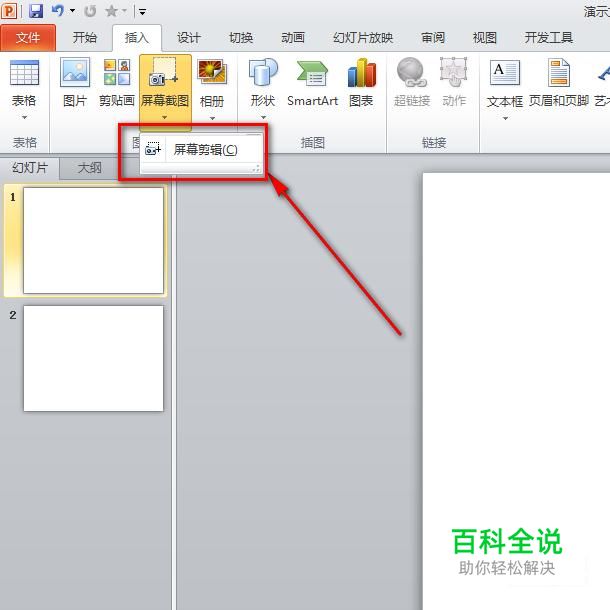Click the PowerPoint application icon
This screenshot has width=610, height=610.
pyautogui.click(x=9, y=11)
